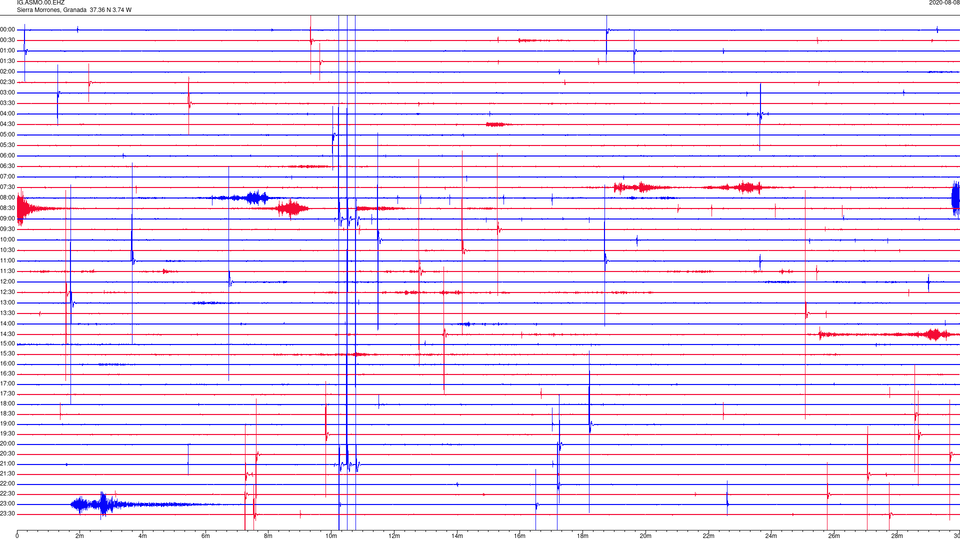Select the 01:30 time label

coord(7,61)
